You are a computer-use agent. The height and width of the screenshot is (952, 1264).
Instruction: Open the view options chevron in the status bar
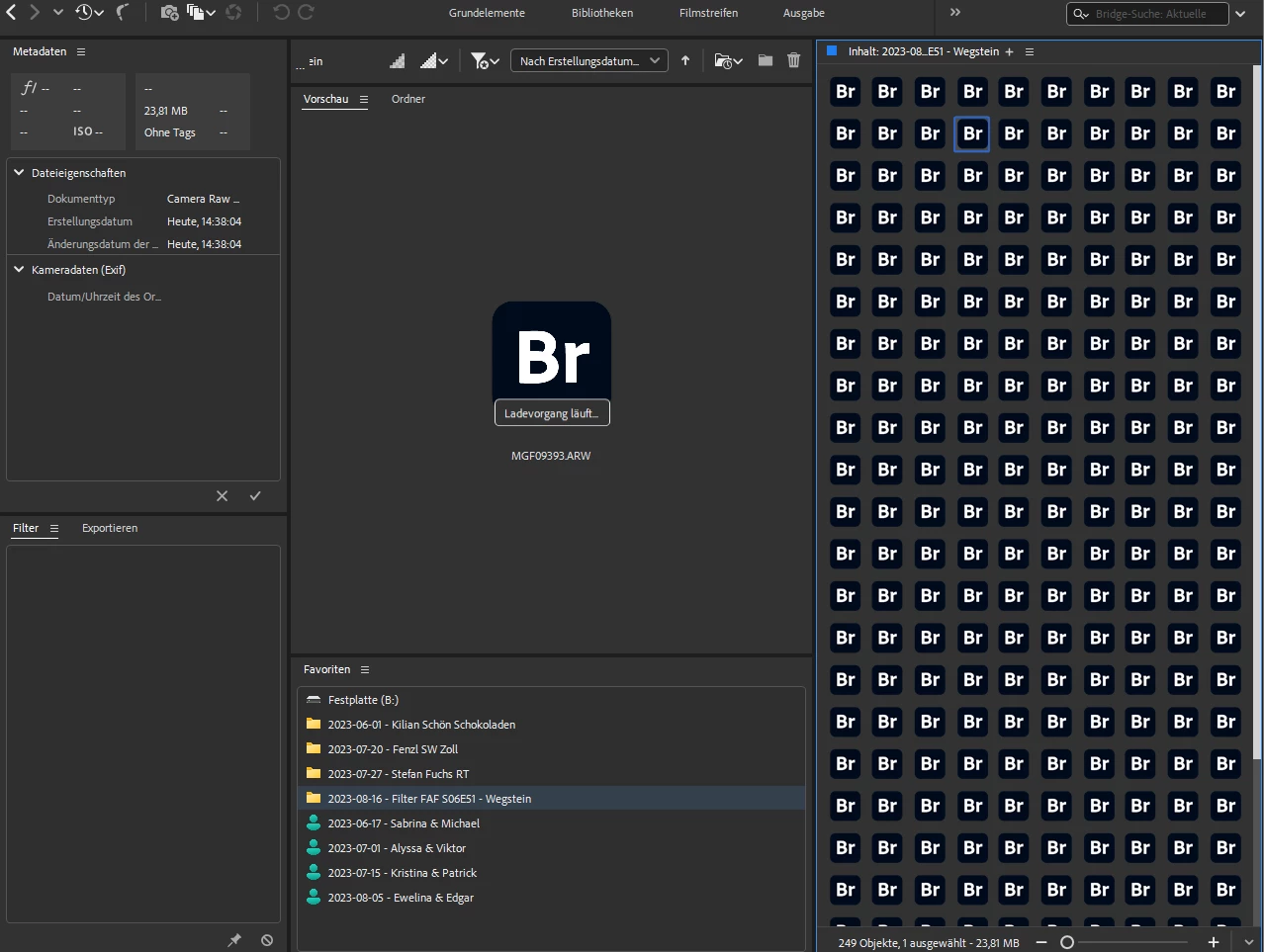click(x=1249, y=943)
